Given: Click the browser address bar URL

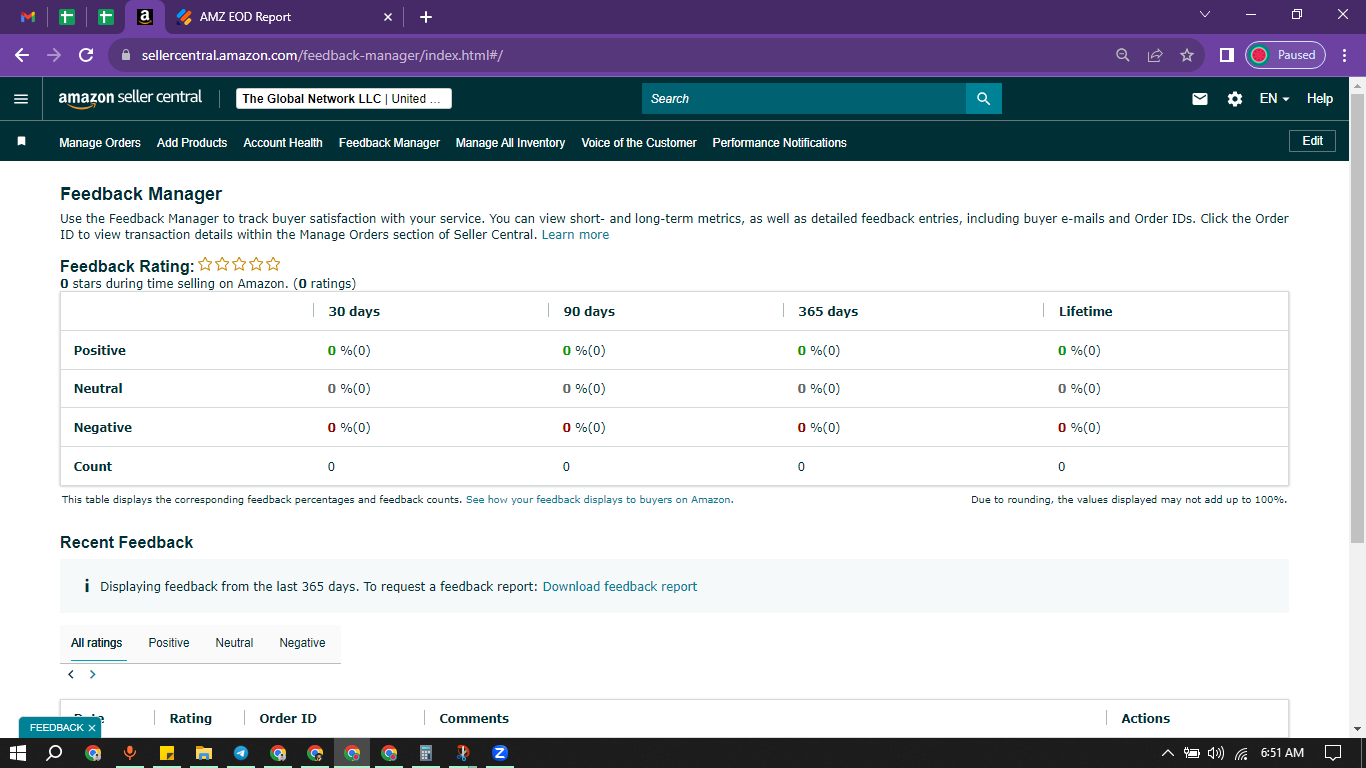Looking at the screenshot, I should coord(322,55).
